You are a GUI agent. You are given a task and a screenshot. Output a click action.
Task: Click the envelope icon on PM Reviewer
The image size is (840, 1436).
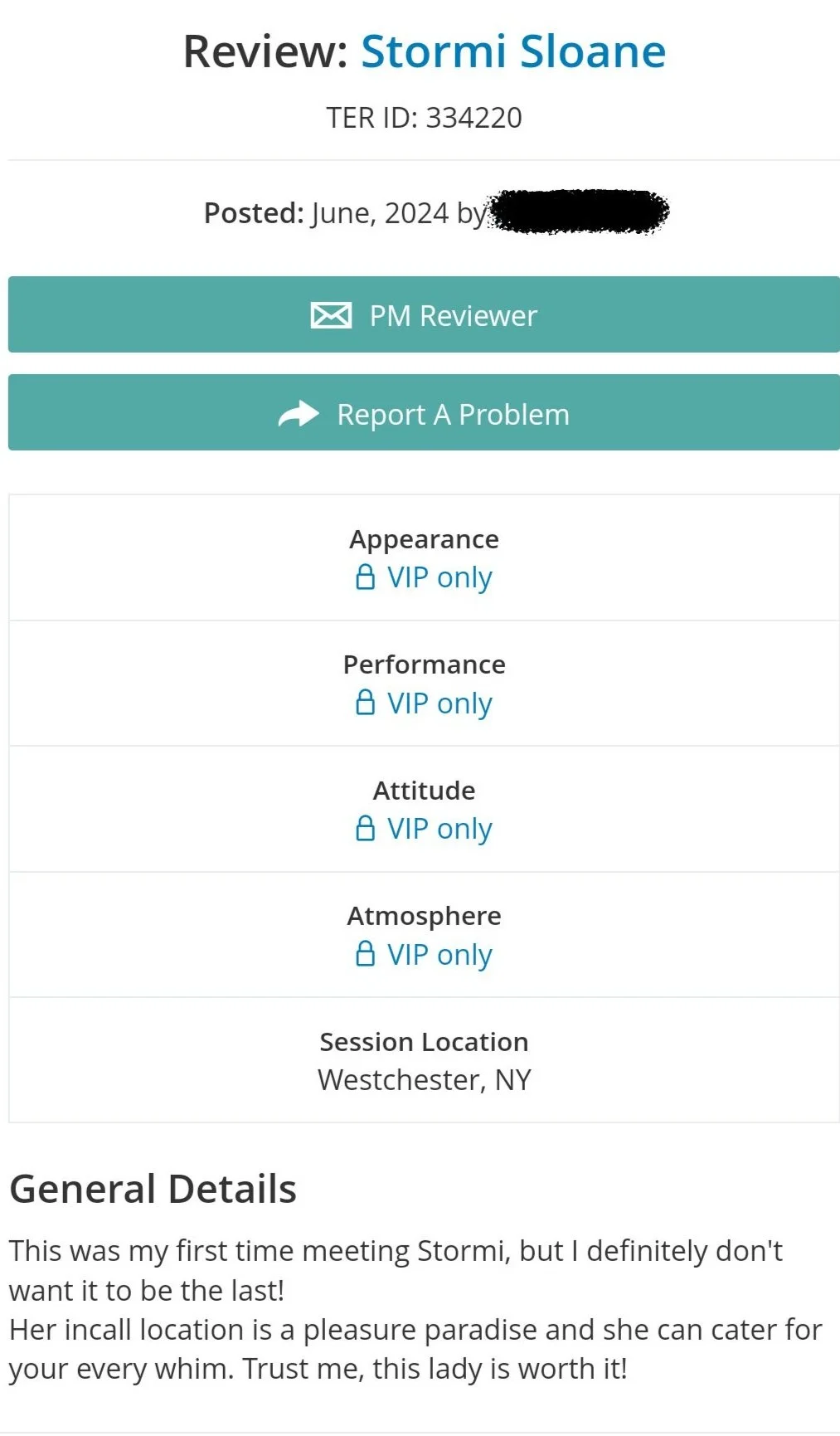(331, 315)
